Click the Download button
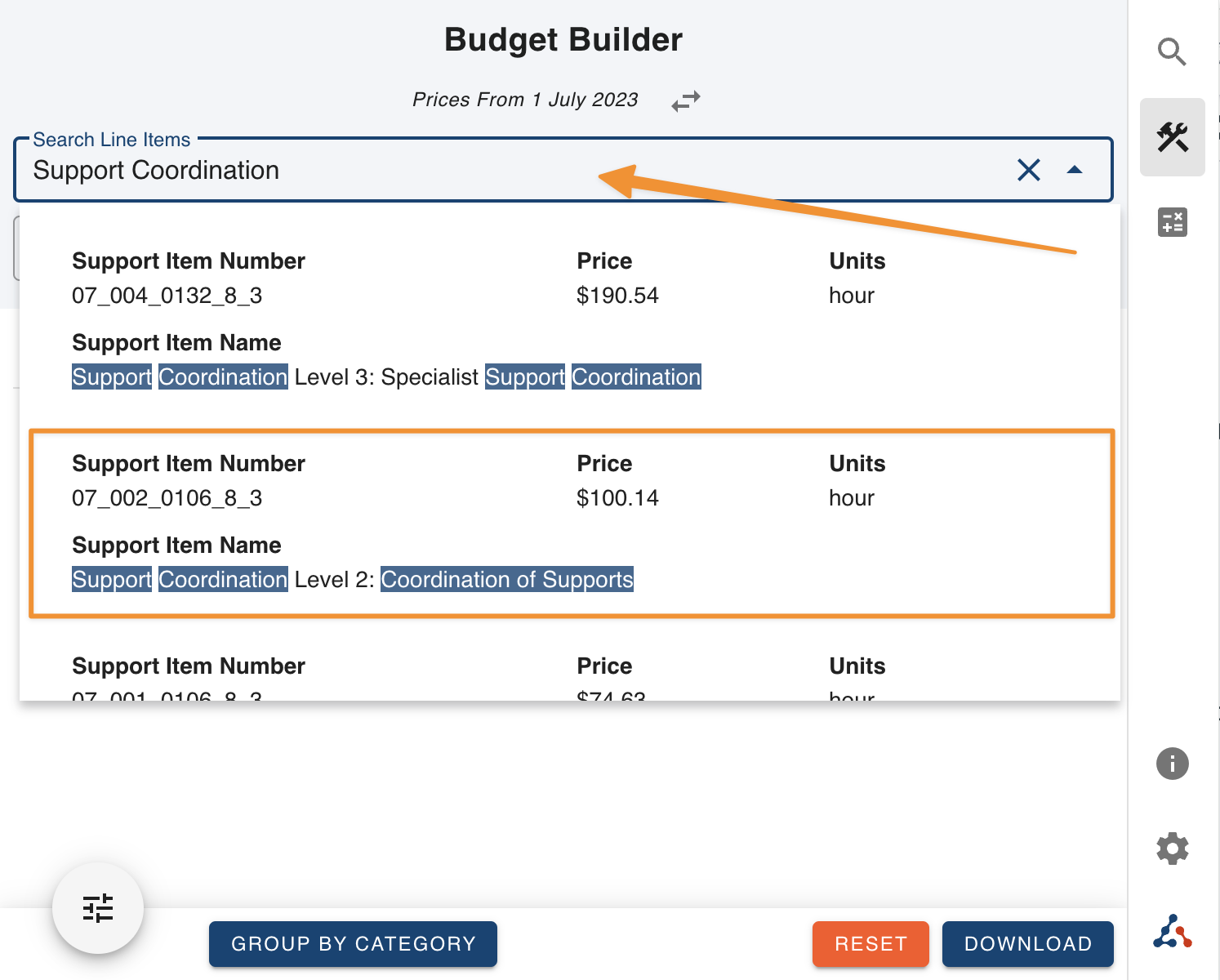 click(x=1027, y=944)
